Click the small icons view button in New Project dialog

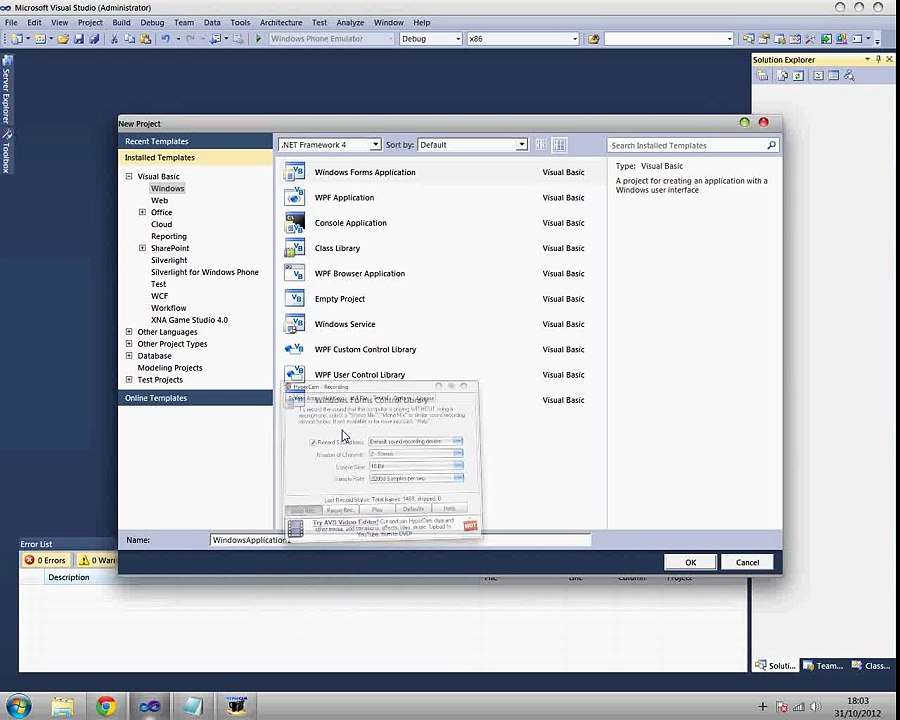point(541,145)
